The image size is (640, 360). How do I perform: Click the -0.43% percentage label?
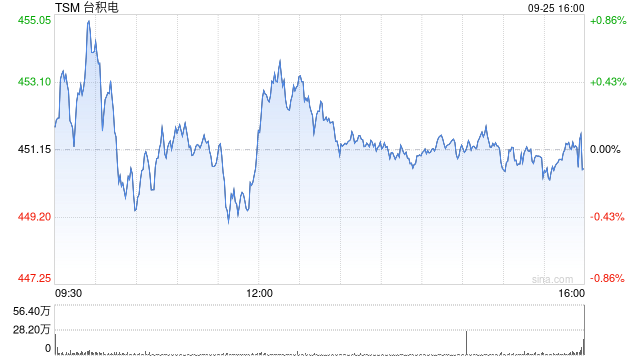click(x=607, y=217)
